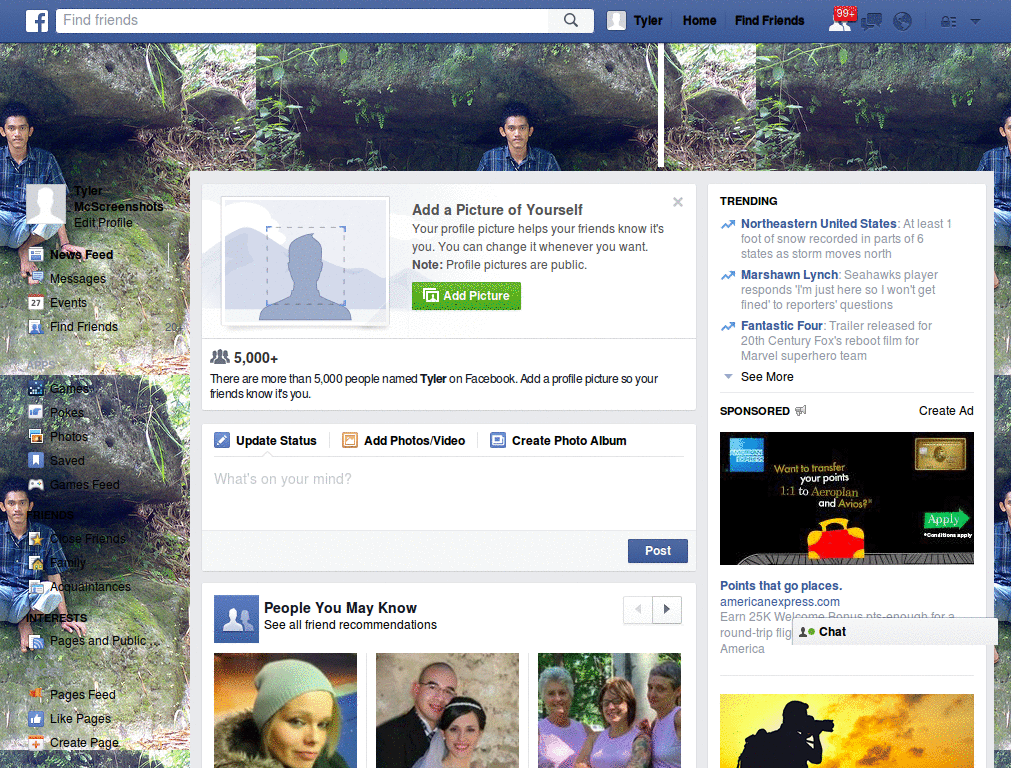Open Fantastic Four trending topic
1024x768 pixels.
pos(782,326)
